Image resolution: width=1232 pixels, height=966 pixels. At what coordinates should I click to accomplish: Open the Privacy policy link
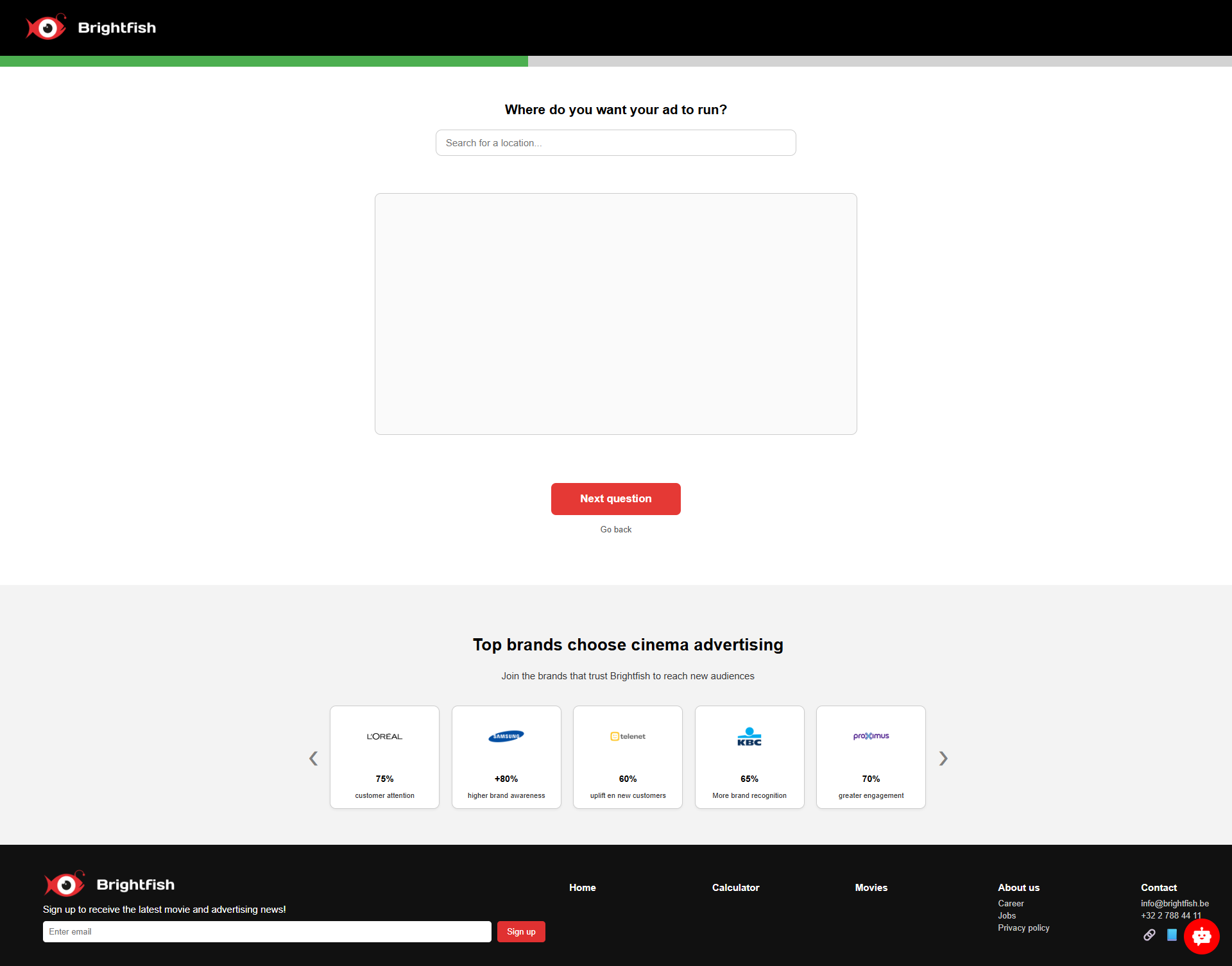pyautogui.click(x=1023, y=928)
